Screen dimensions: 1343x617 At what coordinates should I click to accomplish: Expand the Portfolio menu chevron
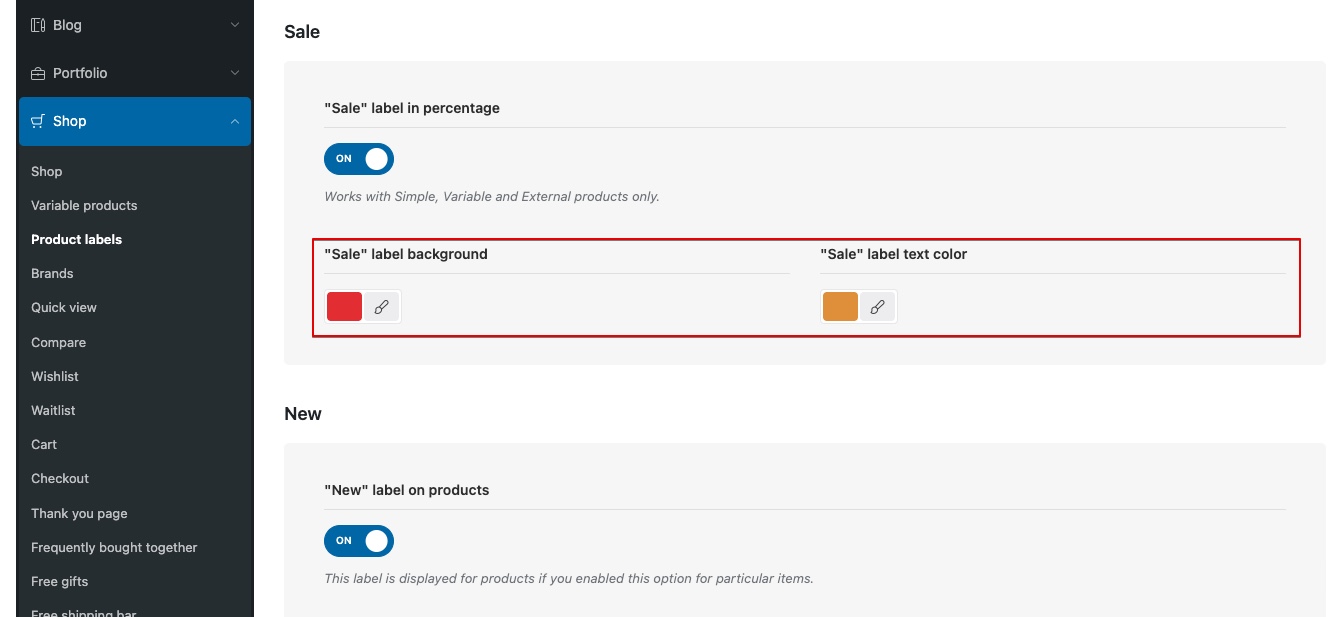235,73
